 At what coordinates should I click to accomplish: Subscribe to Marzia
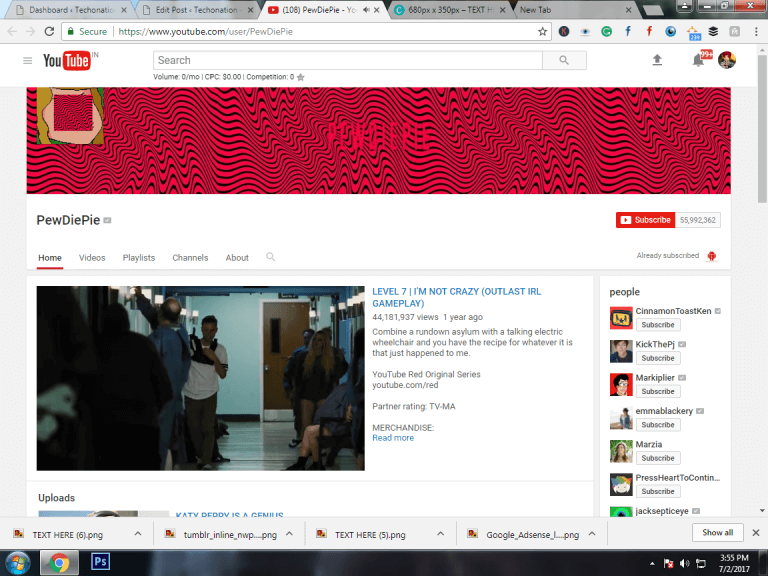[658, 458]
